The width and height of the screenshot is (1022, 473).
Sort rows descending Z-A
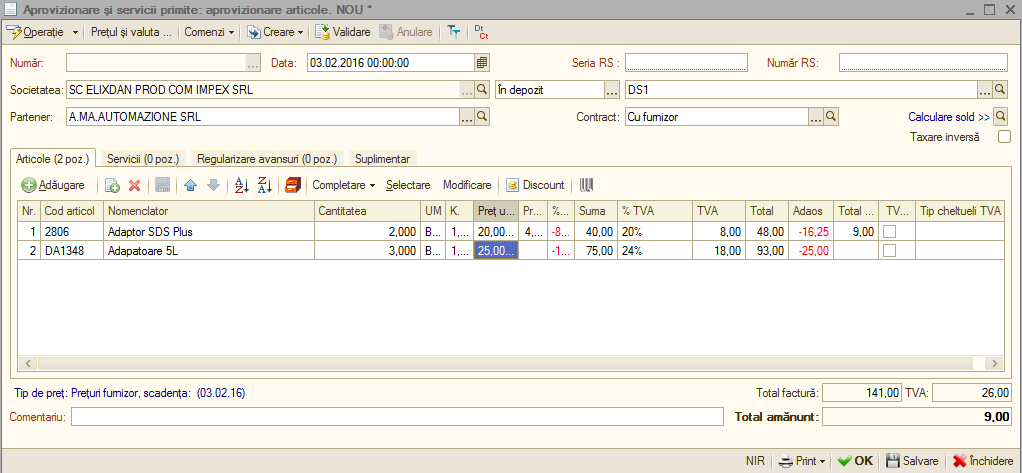[x=264, y=186]
